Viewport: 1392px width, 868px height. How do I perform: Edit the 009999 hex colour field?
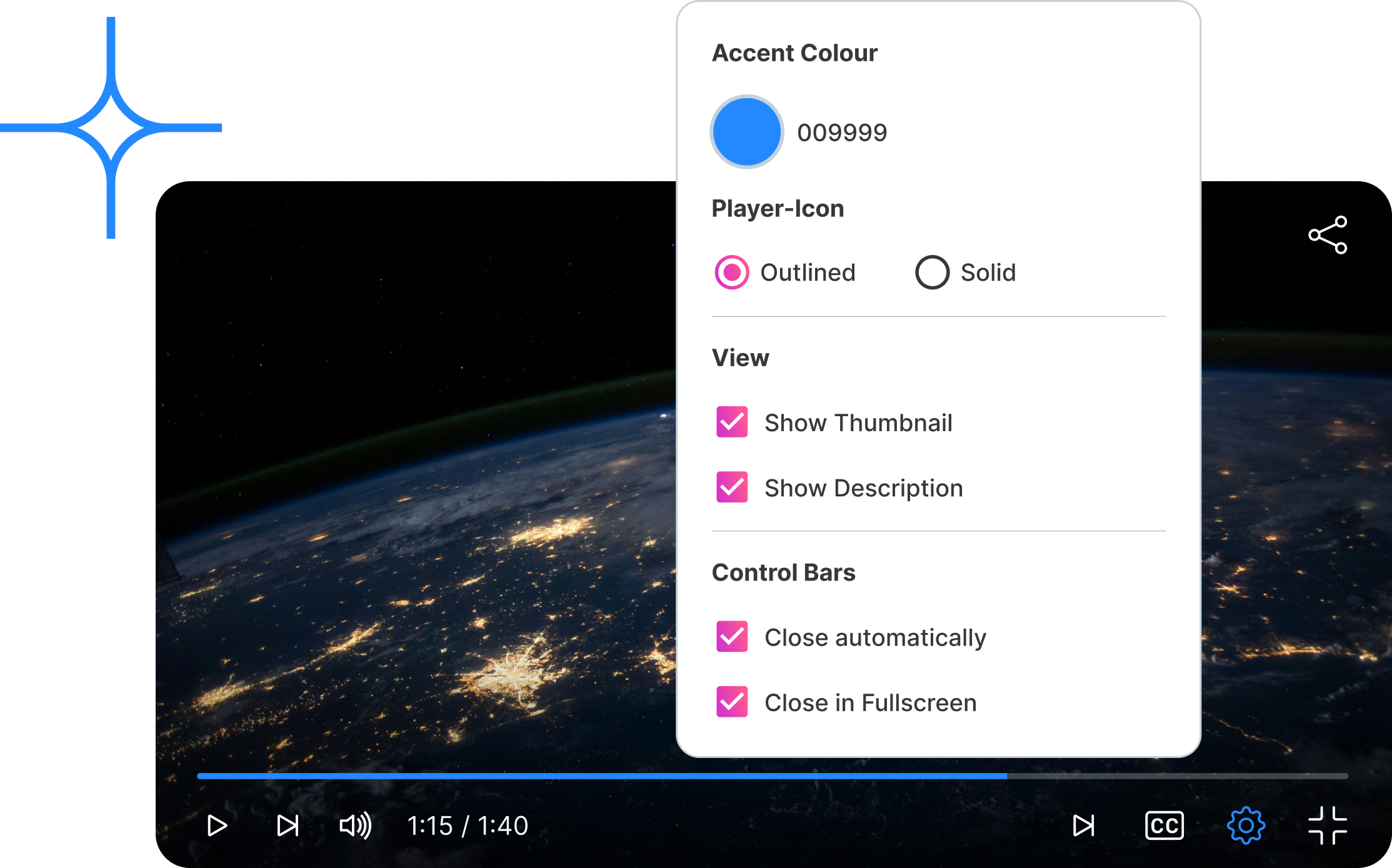pyautogui.click(x=842, y=132)
